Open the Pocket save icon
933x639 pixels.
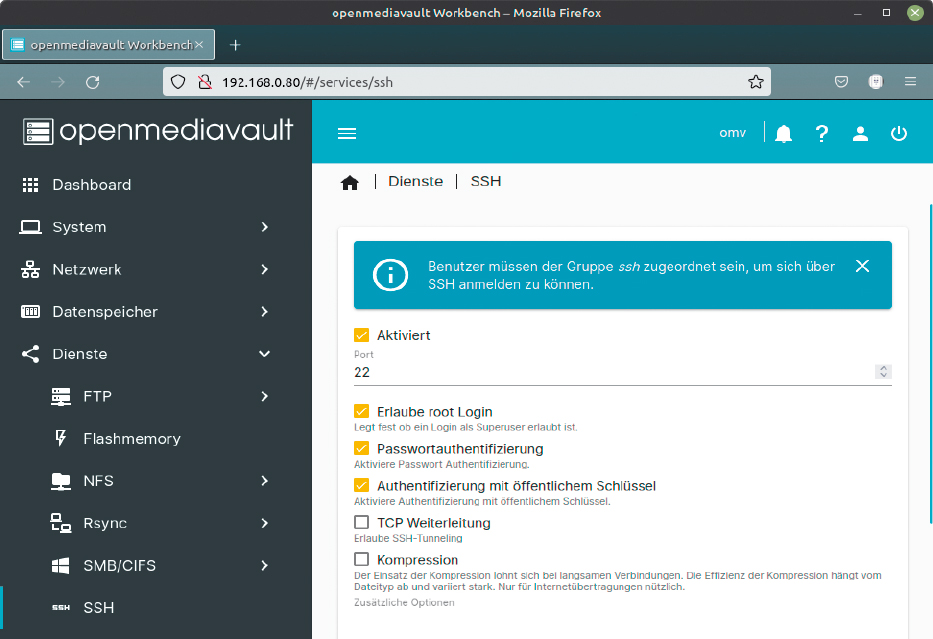pos(841,82)
